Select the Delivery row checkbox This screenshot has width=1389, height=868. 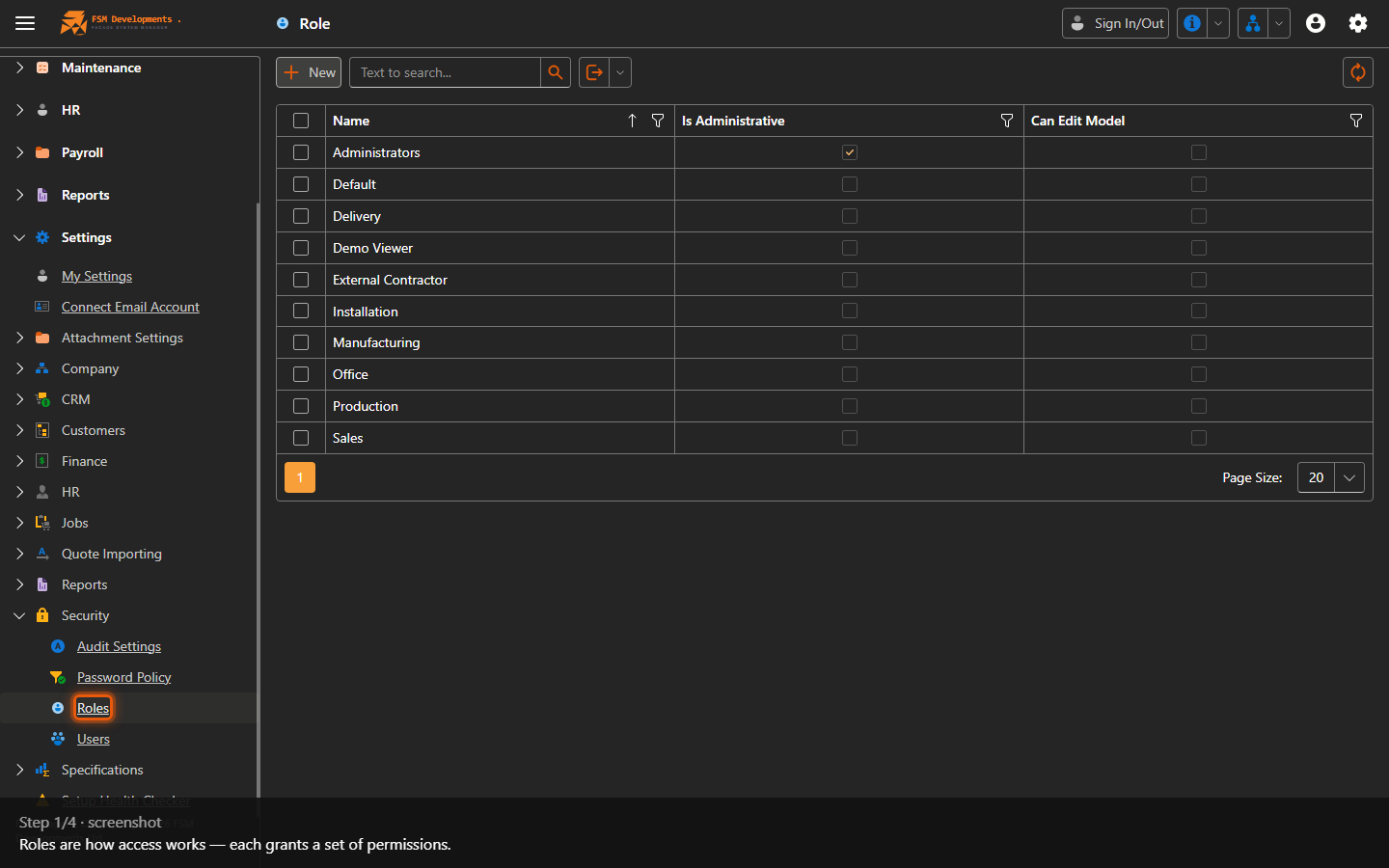click(x=301, y=216)
